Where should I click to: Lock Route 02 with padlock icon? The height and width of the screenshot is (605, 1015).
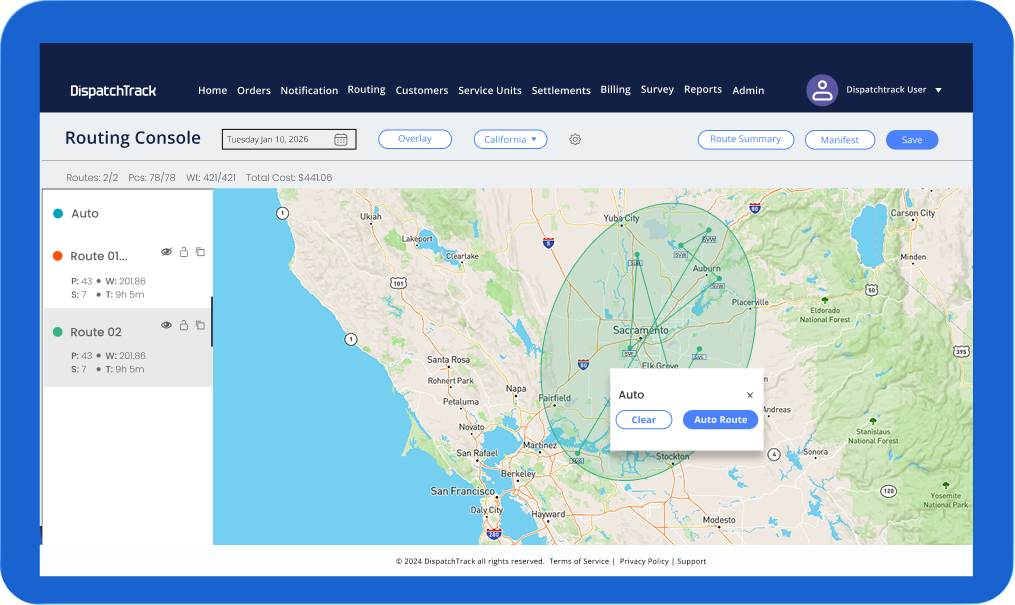point(184,325)
